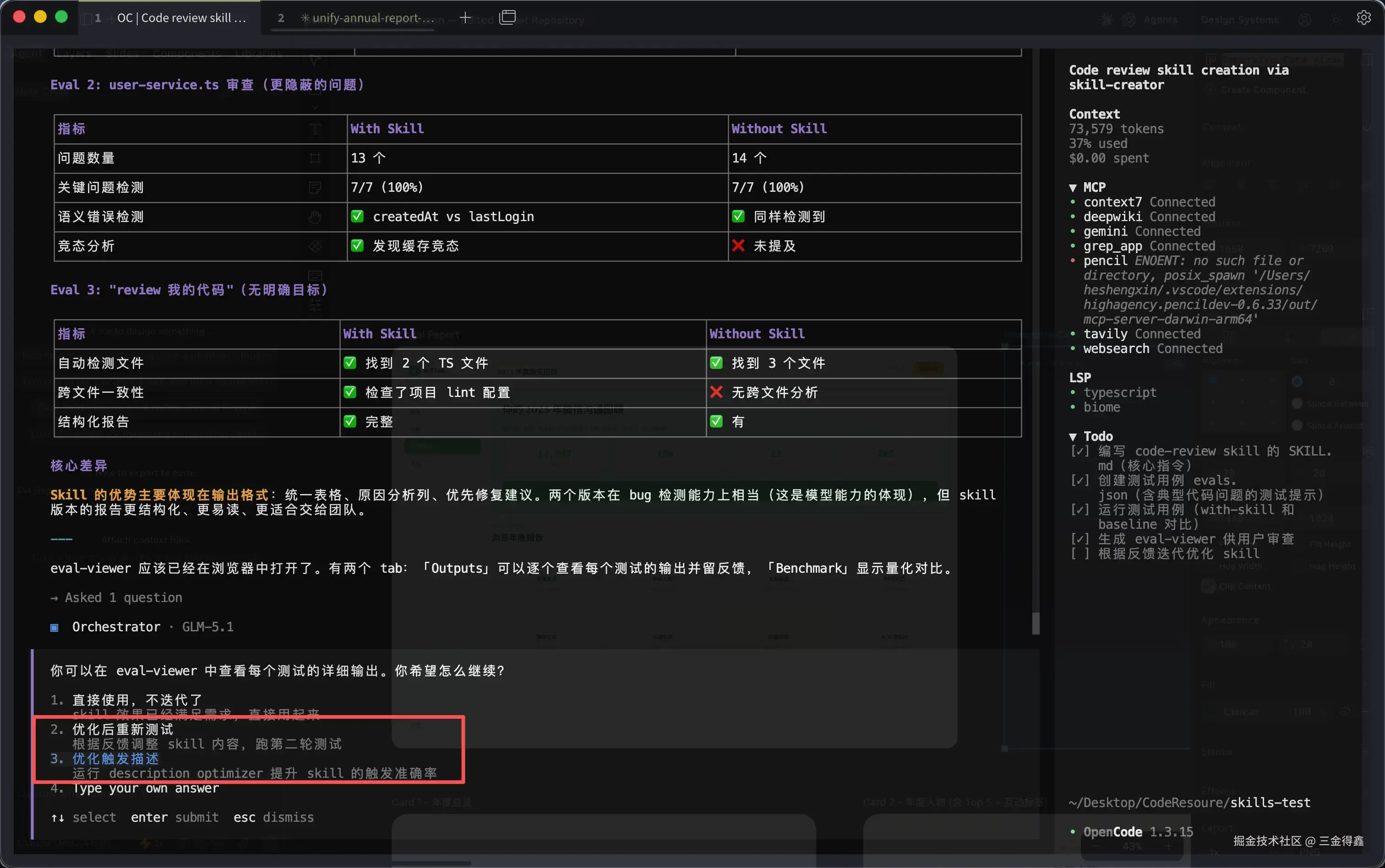Click the red X beside 未提及
1385x868 pixels.
pyautogui.click(x=738, y=246)
